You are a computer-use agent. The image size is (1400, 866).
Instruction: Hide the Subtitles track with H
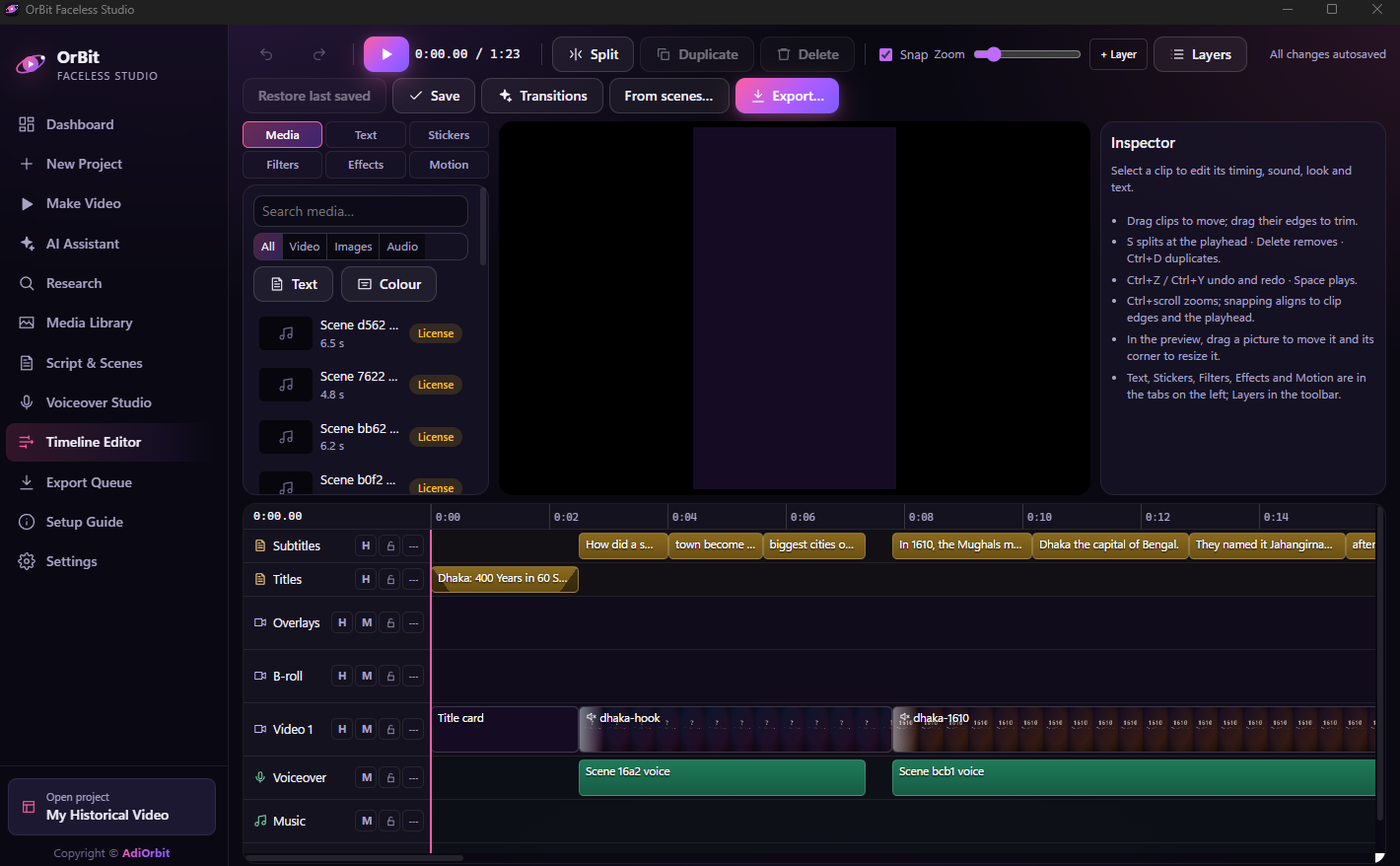(x=366, y=545)
